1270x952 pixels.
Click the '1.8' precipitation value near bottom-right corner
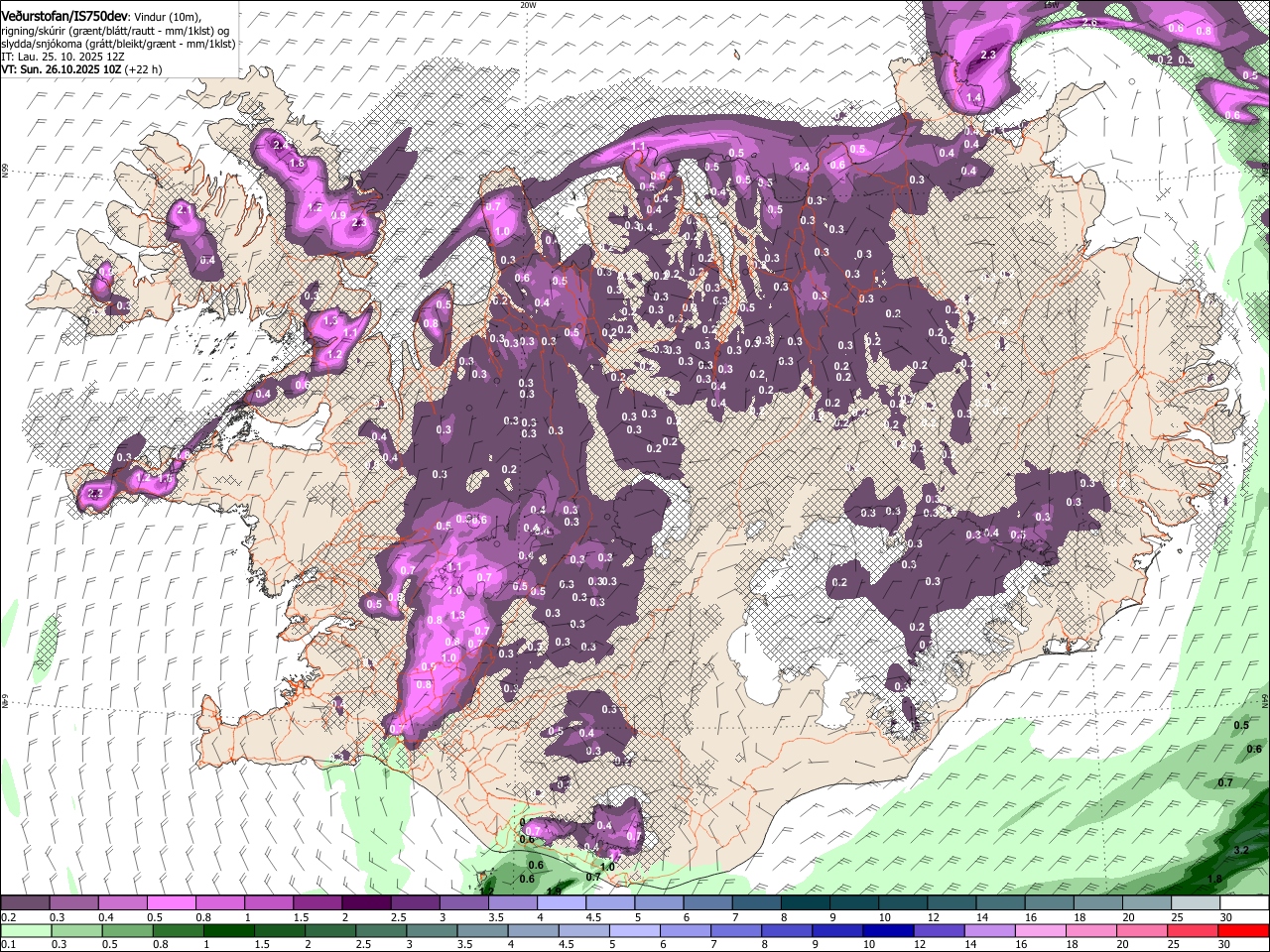pos(1214,879)
